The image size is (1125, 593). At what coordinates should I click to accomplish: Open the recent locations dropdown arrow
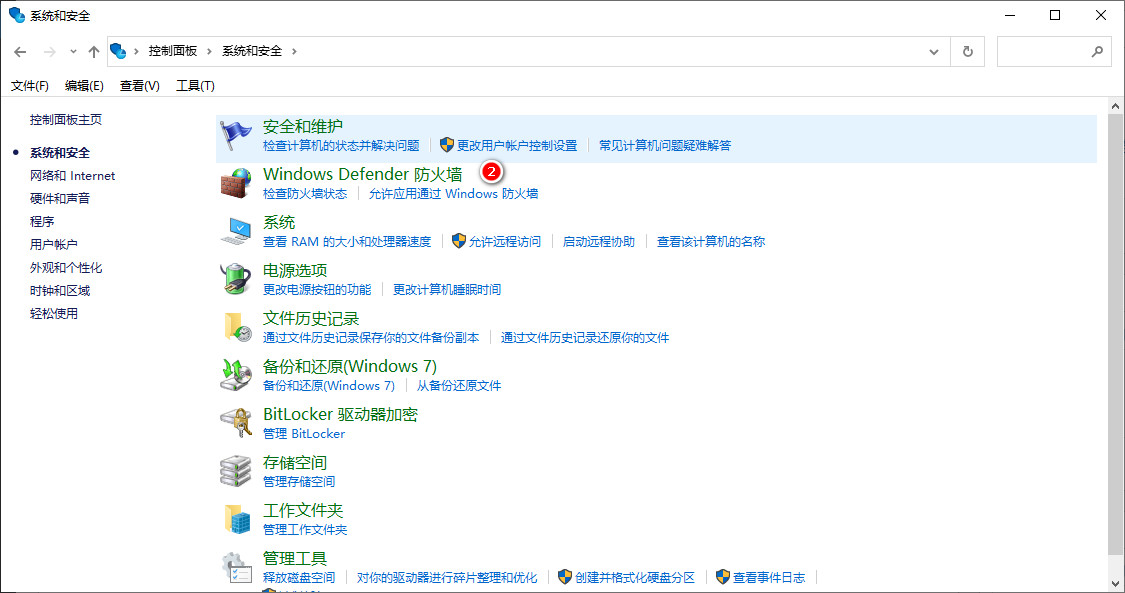click(x=73, y=52)
